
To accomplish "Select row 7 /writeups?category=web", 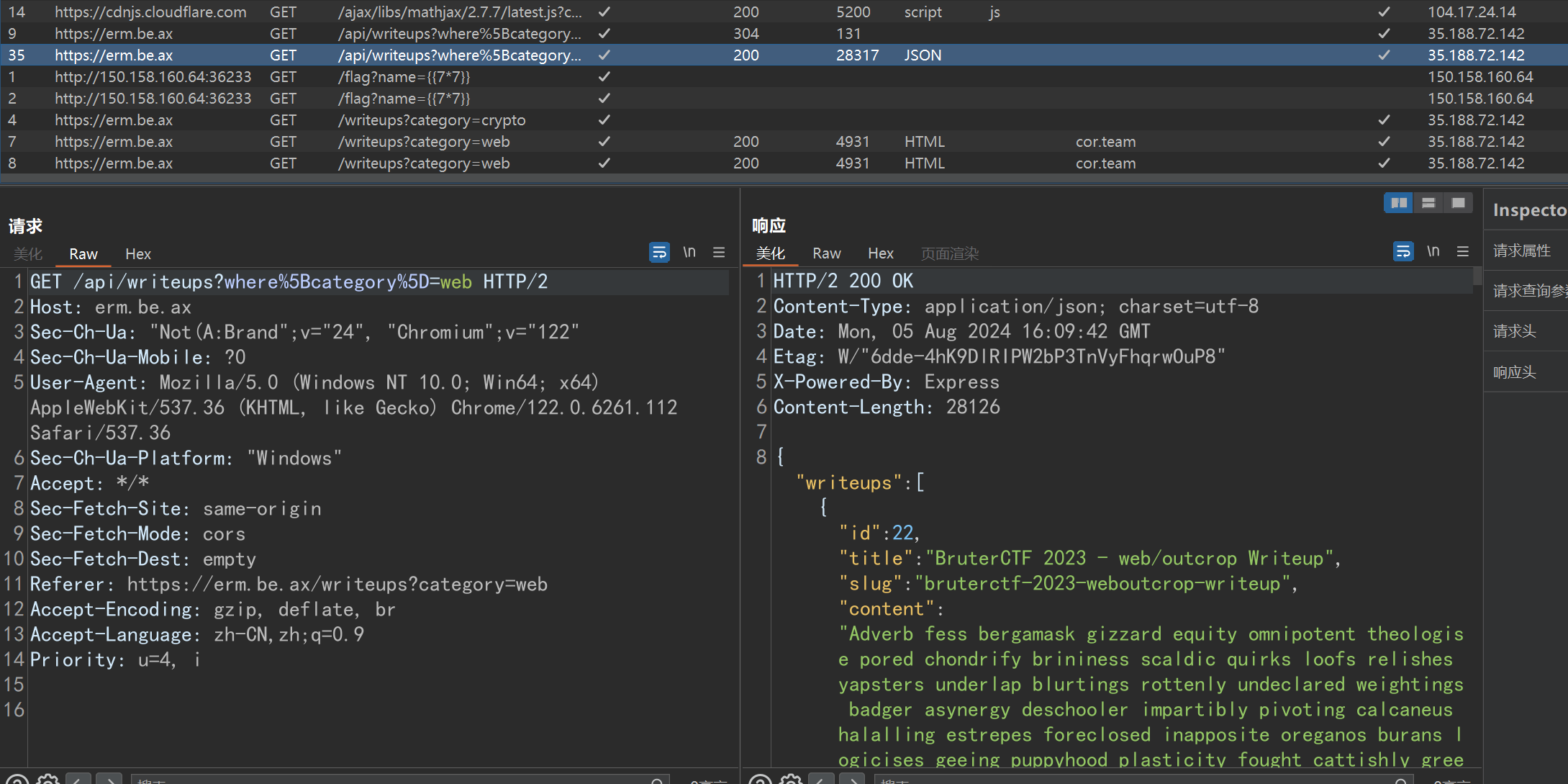I will coord(784,142).
